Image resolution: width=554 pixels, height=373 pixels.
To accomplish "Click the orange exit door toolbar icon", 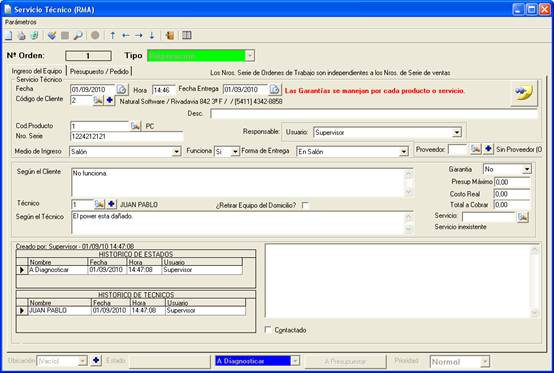I will pos(170,35).
